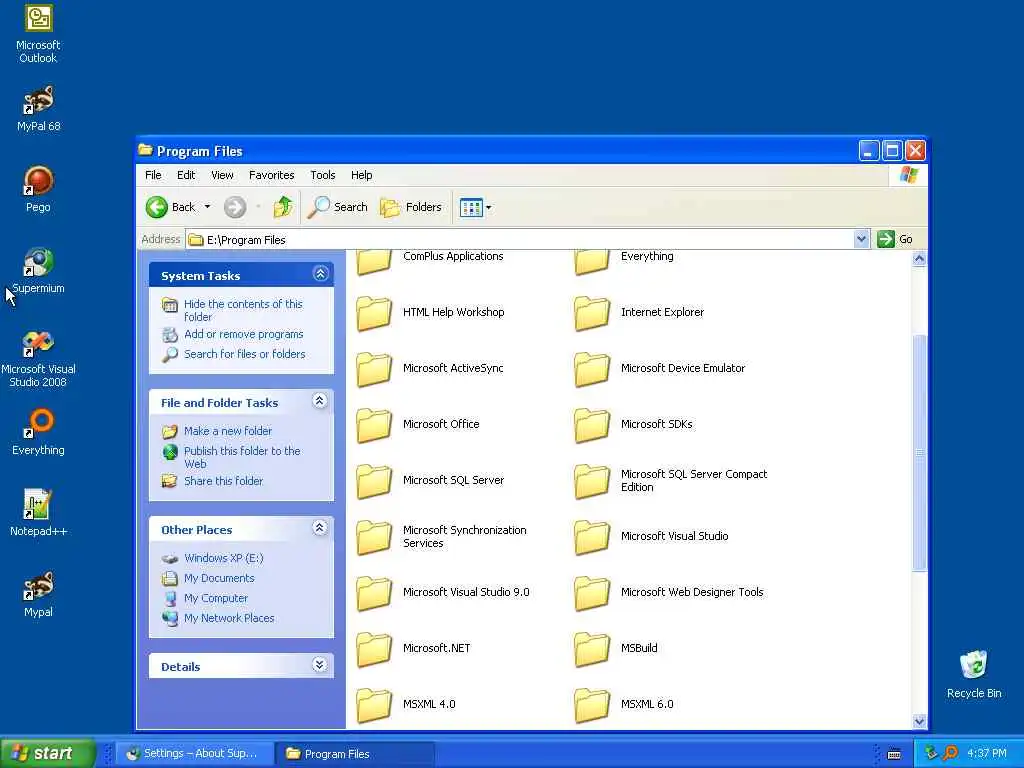
Task: Go to Windows XP (E:) in Other Places
Action: [224, 558]
